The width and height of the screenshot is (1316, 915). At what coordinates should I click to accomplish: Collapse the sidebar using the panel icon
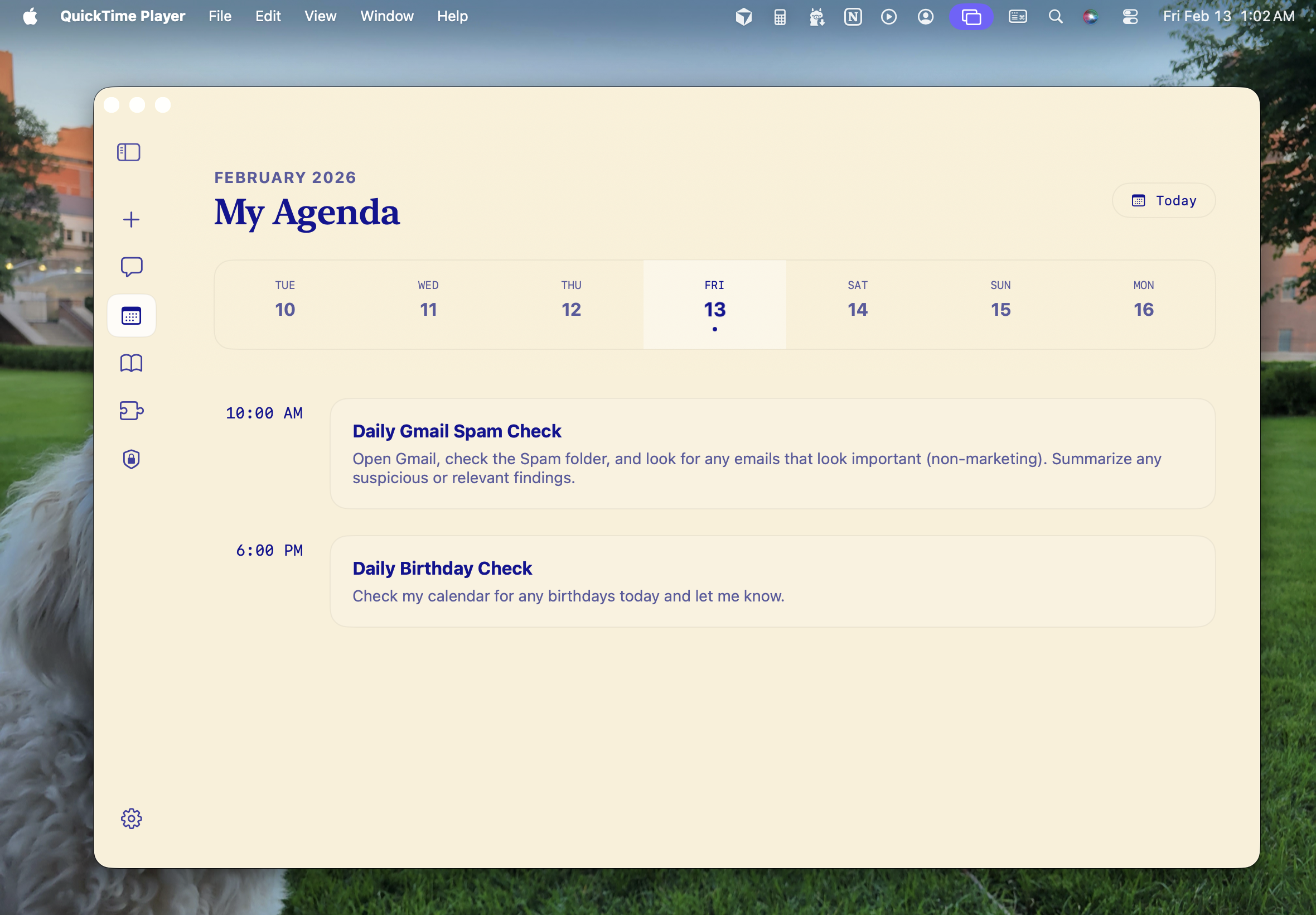pos(131,152)
